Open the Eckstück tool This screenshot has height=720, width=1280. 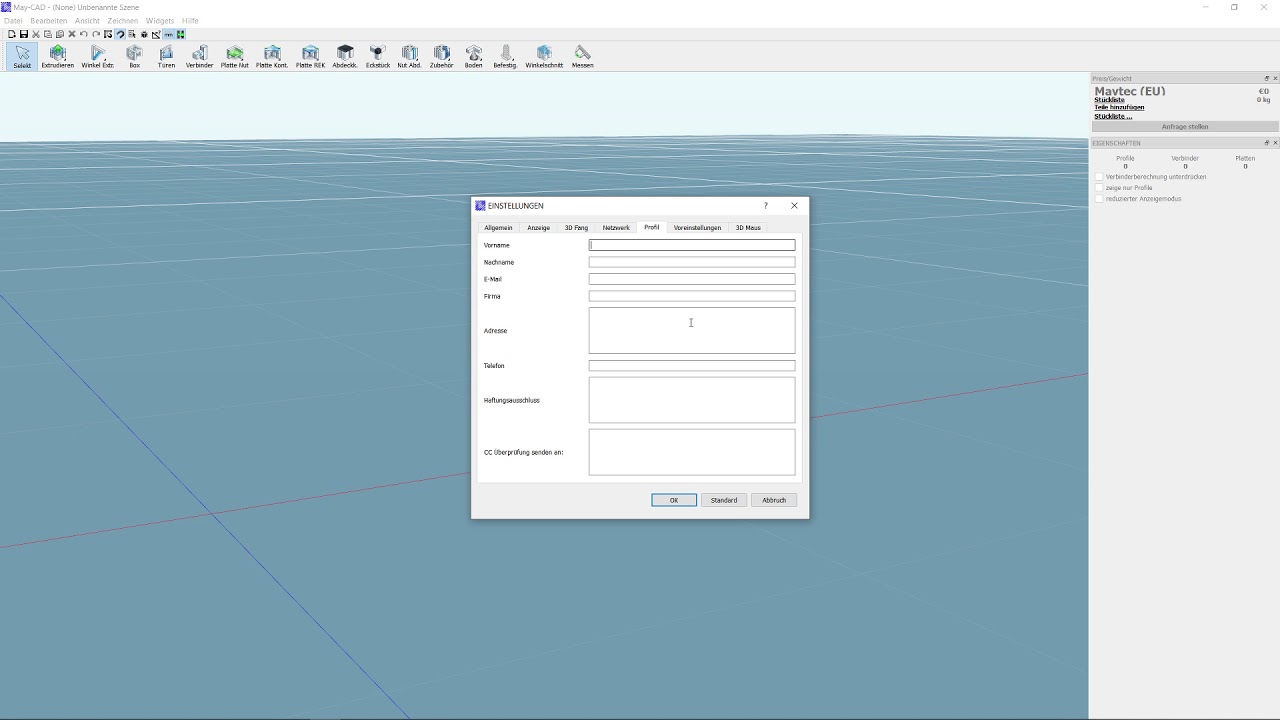378,57
